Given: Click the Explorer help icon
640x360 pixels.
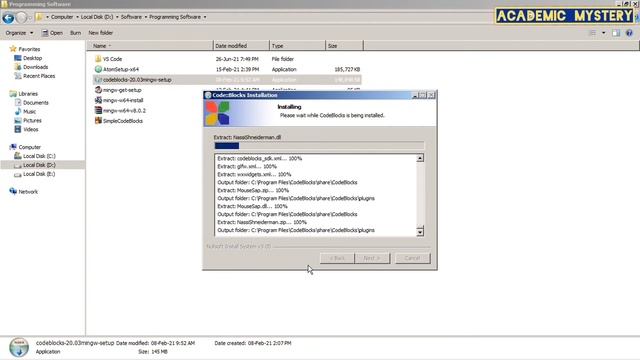Looking at the screenshot, I should coord(629,33).
